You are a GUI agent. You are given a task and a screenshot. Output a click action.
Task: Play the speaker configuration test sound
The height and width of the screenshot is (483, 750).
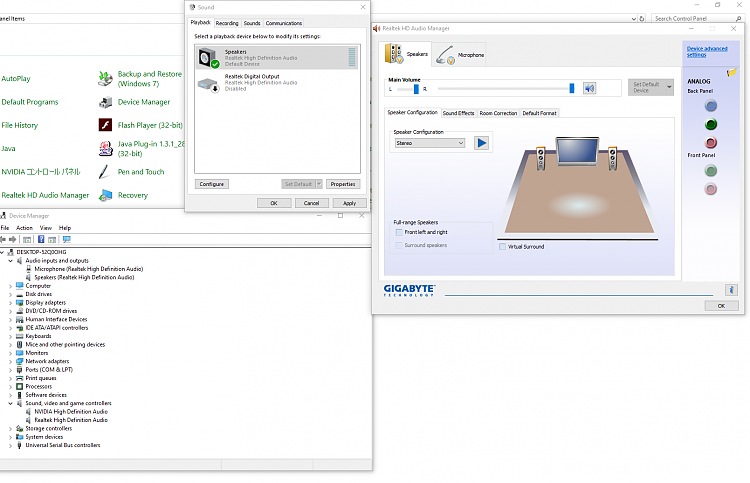482,143
